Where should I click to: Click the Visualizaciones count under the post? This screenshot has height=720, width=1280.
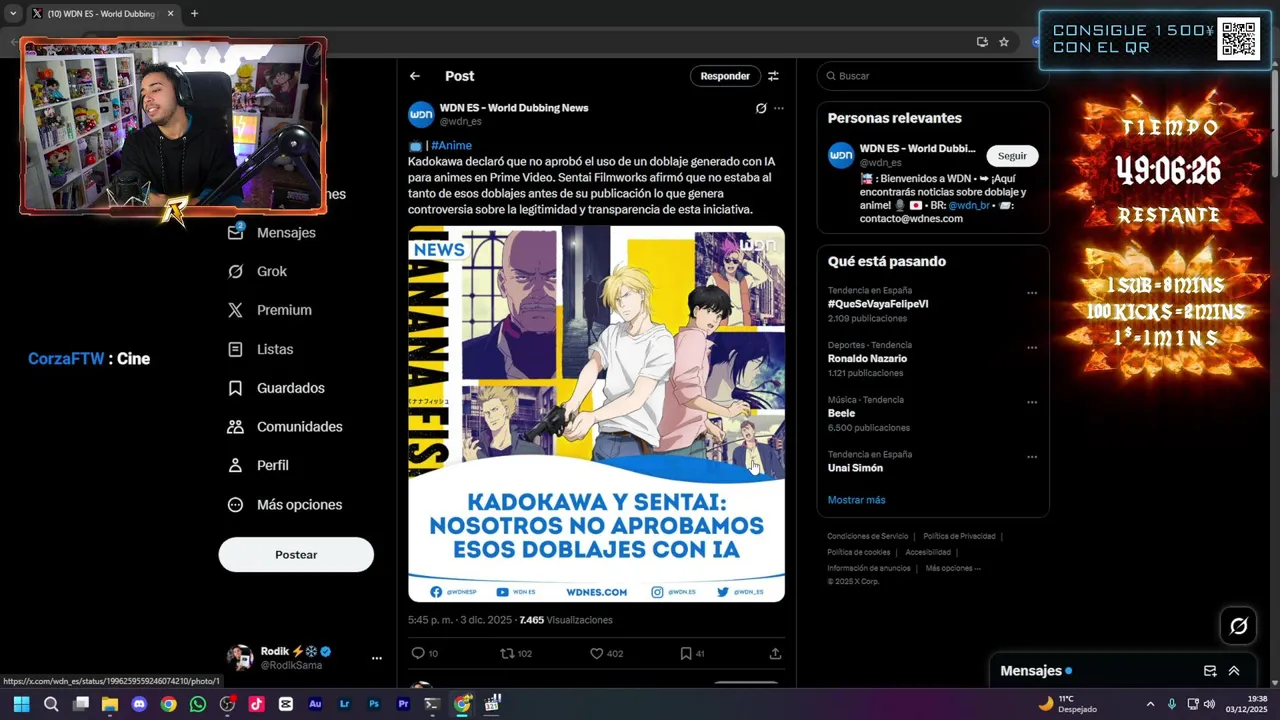(566, 620)
